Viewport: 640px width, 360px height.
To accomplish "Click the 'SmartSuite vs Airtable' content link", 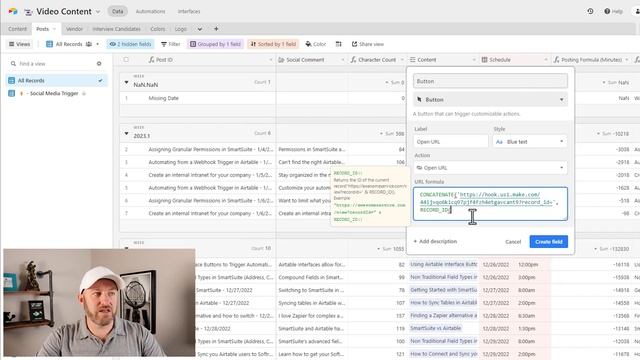I will click(436, 328).
